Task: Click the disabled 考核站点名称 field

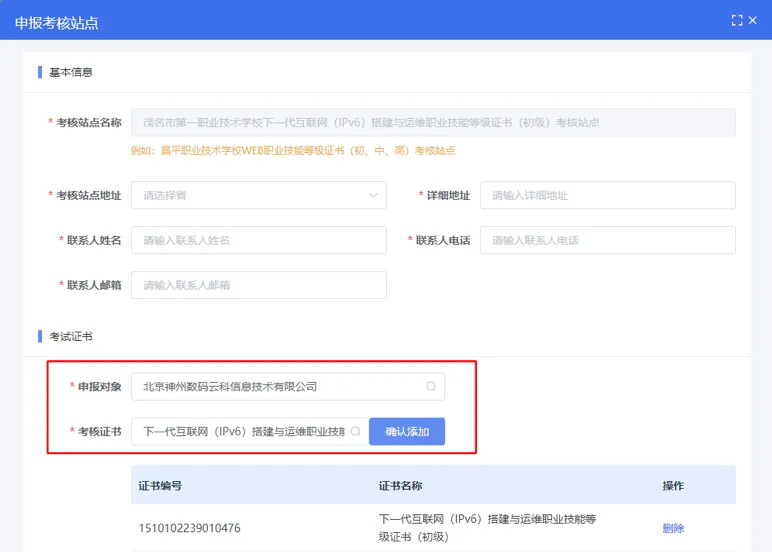Action: (433, 123)
